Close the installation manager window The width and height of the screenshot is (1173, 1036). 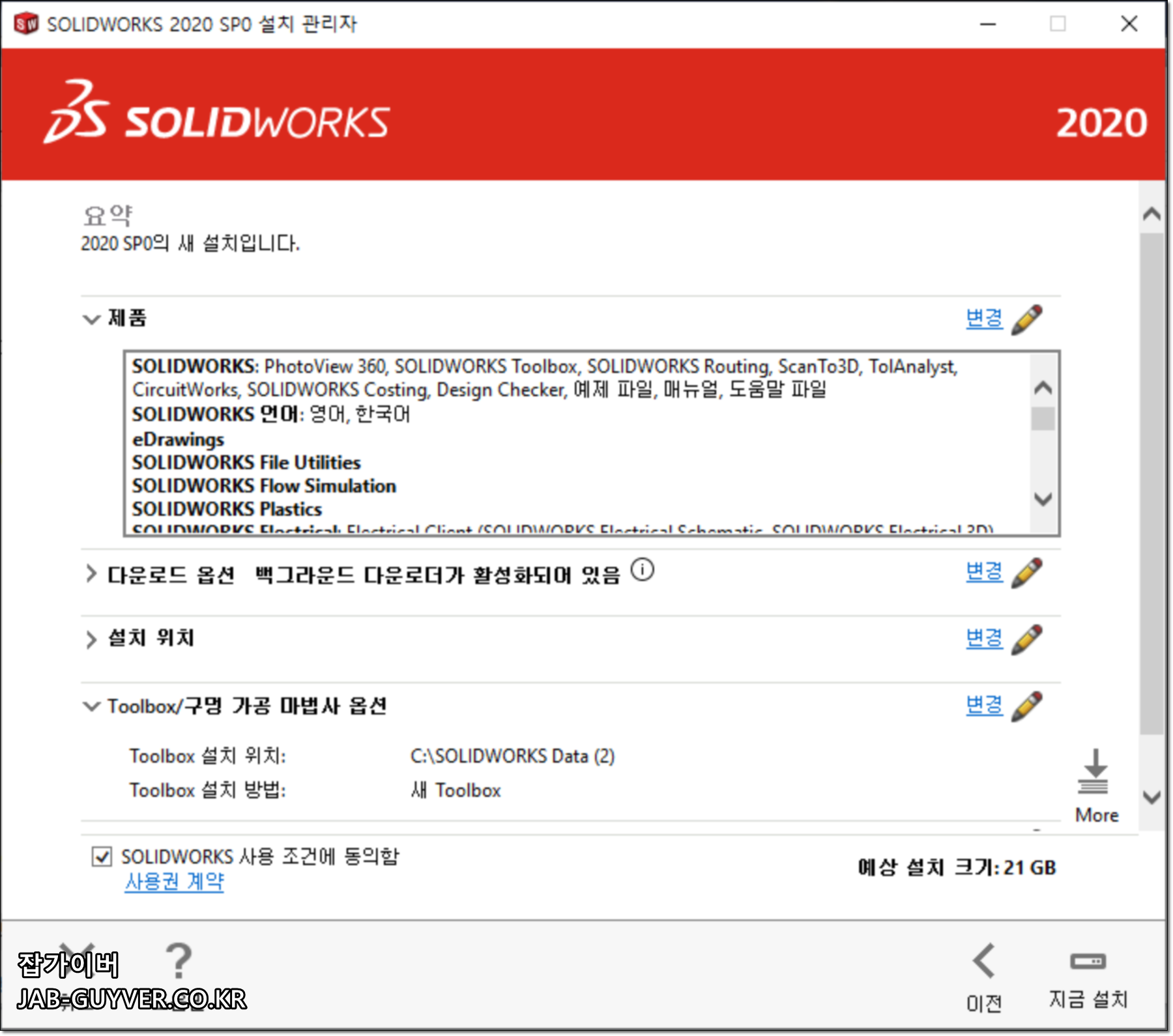point(1129,24)
